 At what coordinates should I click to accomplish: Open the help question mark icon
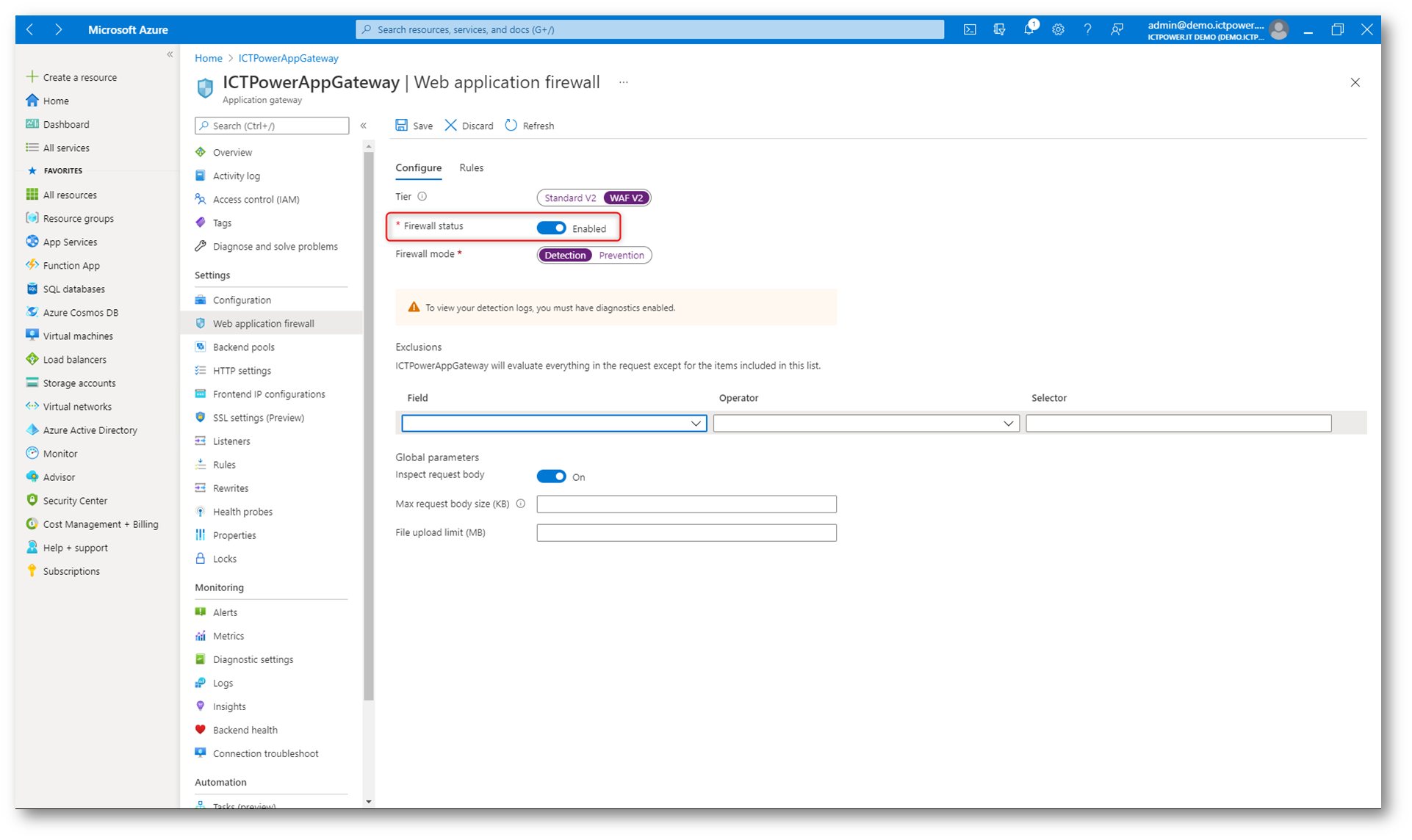(x=1087, y=30)
